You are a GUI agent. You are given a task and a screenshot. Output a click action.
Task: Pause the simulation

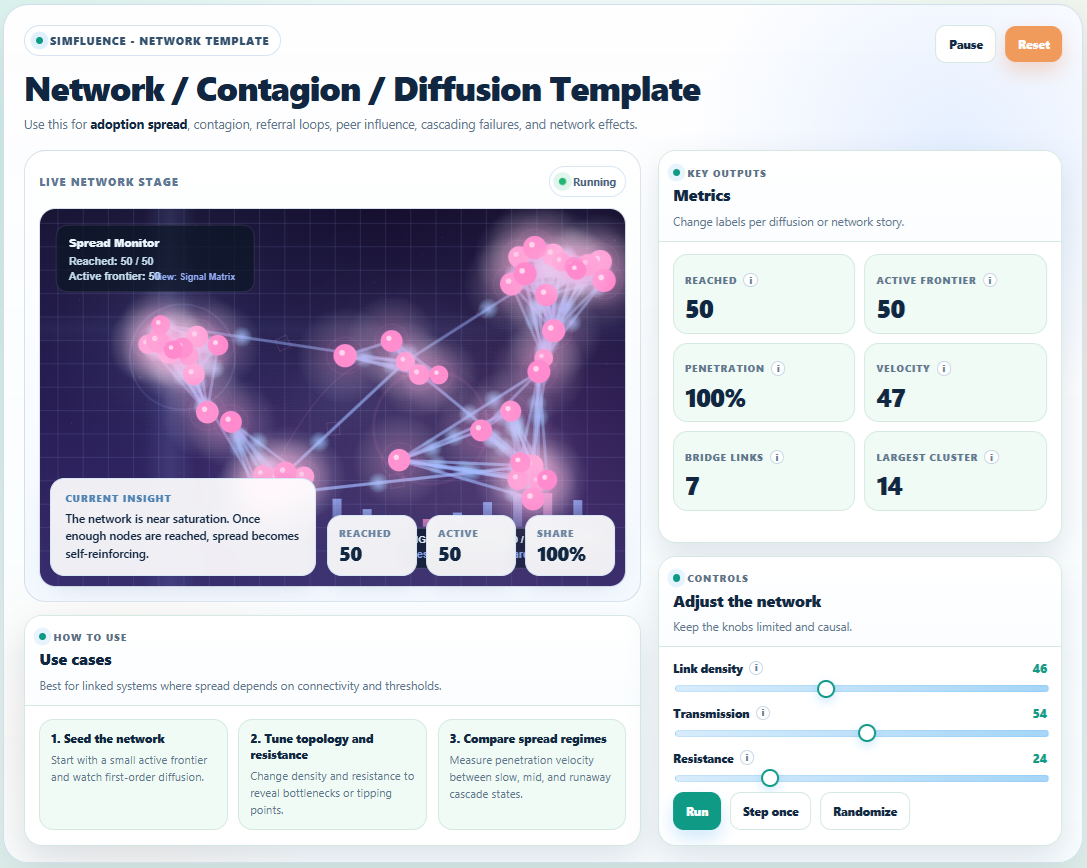pyautogui.click(x=965, y=44)
